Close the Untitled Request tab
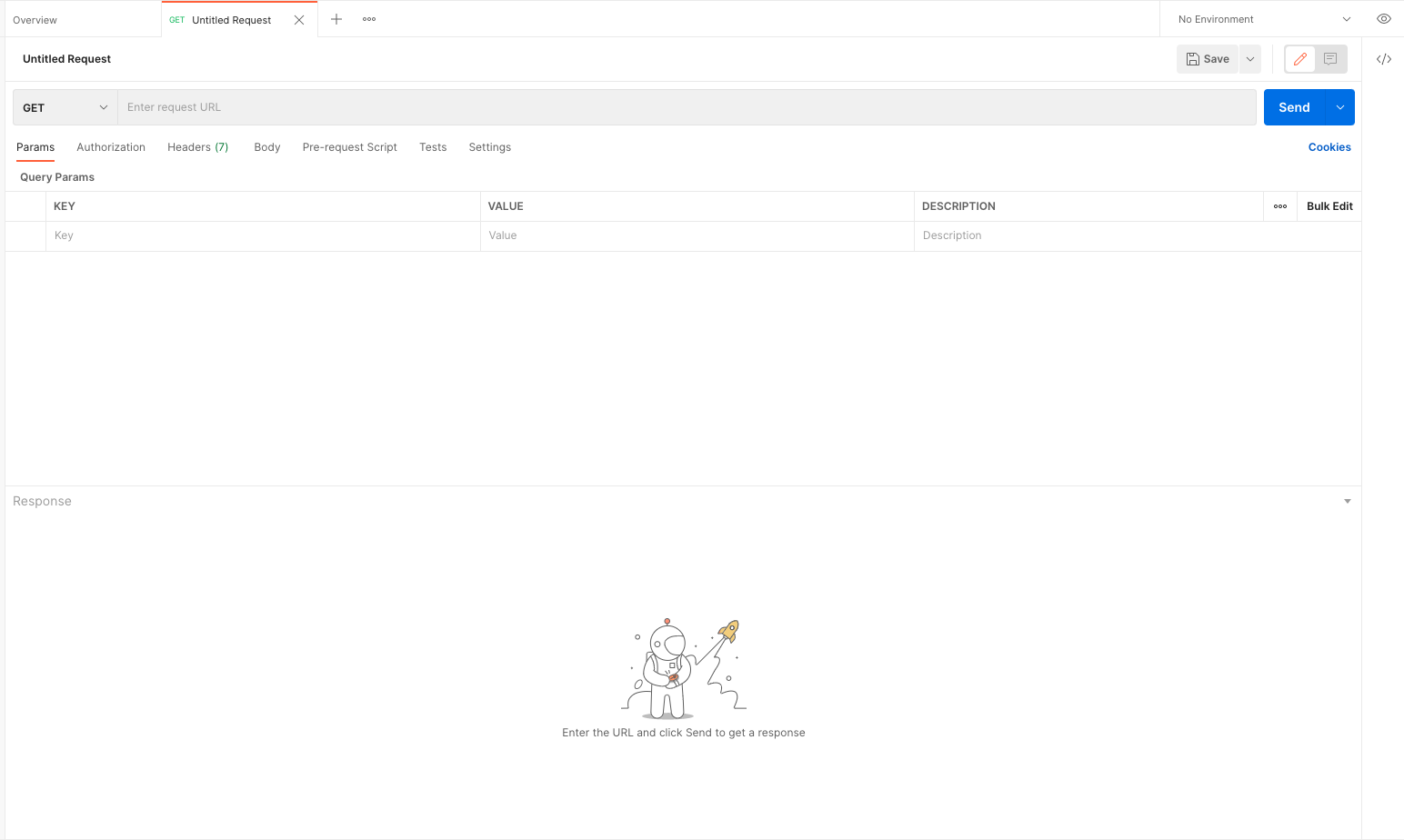This screenshot has width=1404, height=840. coord(299,20)
